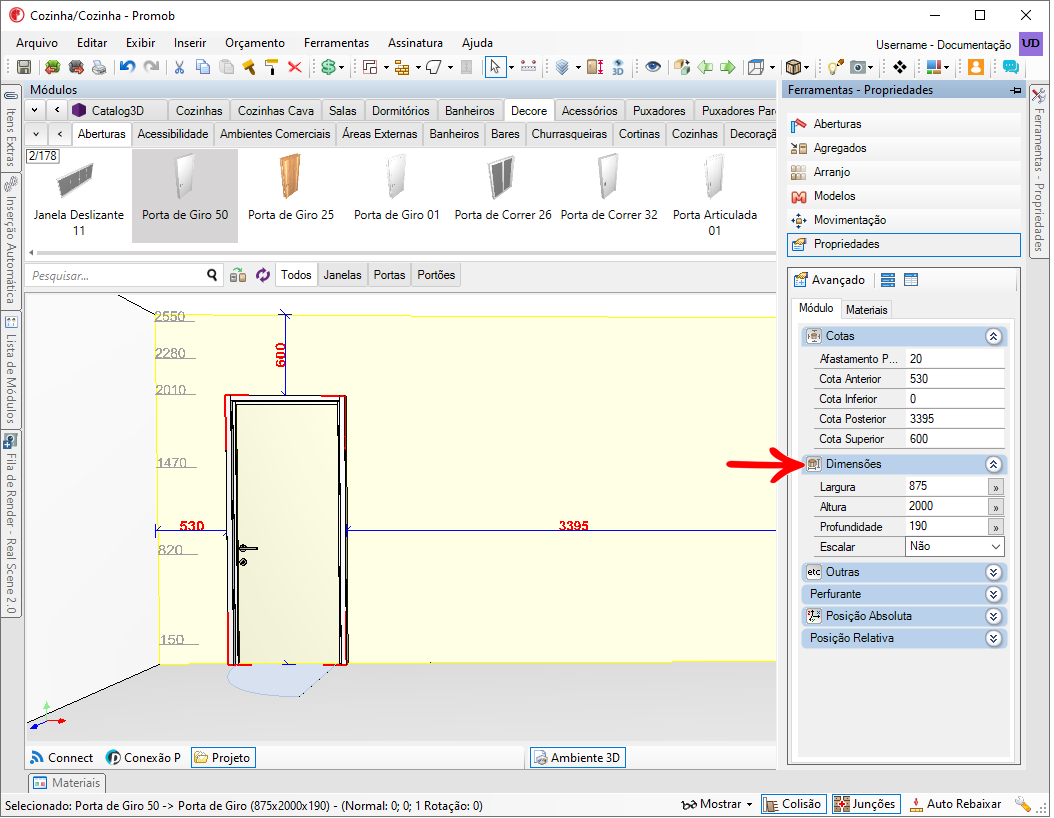Click the magnifier search icon
This screenshot has height=818, width=1054.
tap(212, 275)
